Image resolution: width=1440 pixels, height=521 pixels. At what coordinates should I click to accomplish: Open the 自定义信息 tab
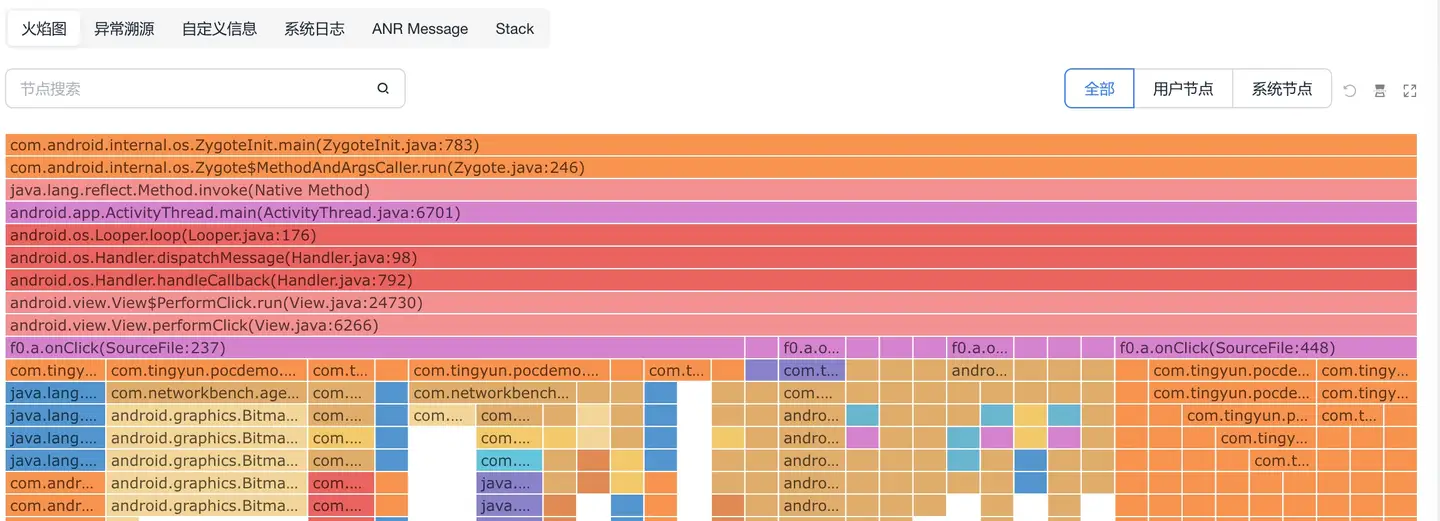click(219, 29)
